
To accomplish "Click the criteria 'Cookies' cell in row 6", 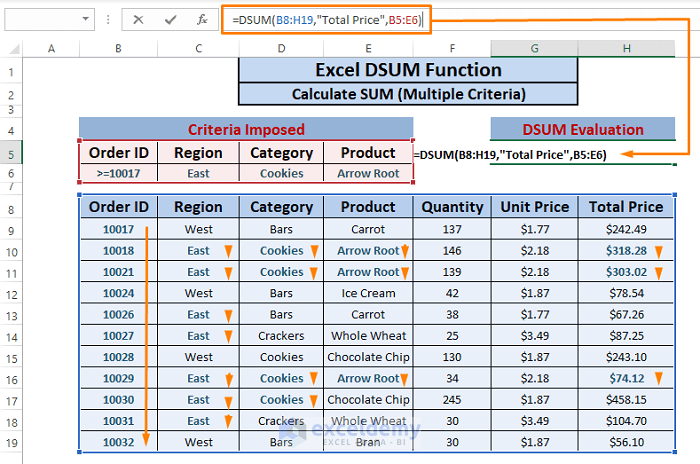I will 281,173.
